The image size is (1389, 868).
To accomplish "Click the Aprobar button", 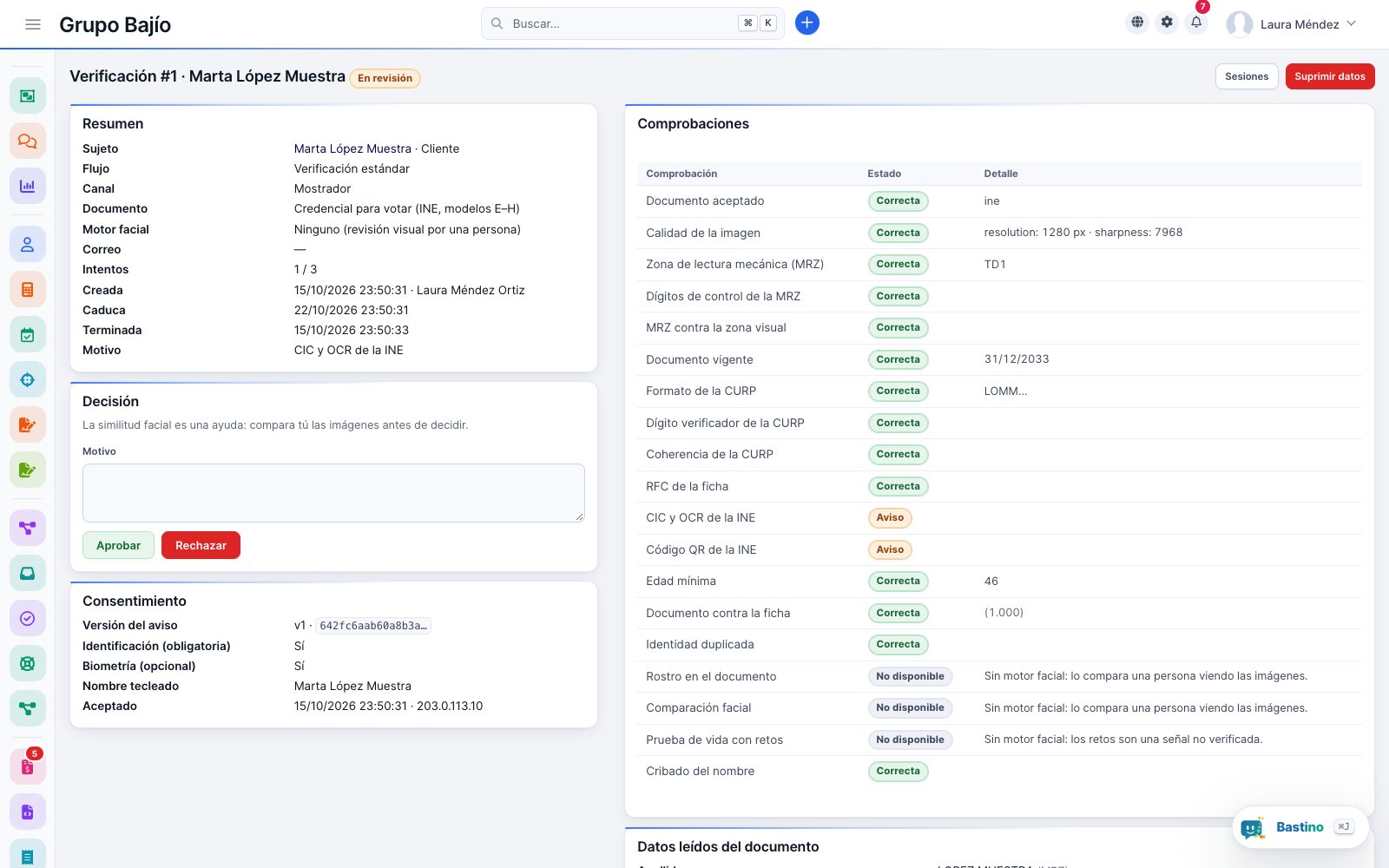I will 118,545.
